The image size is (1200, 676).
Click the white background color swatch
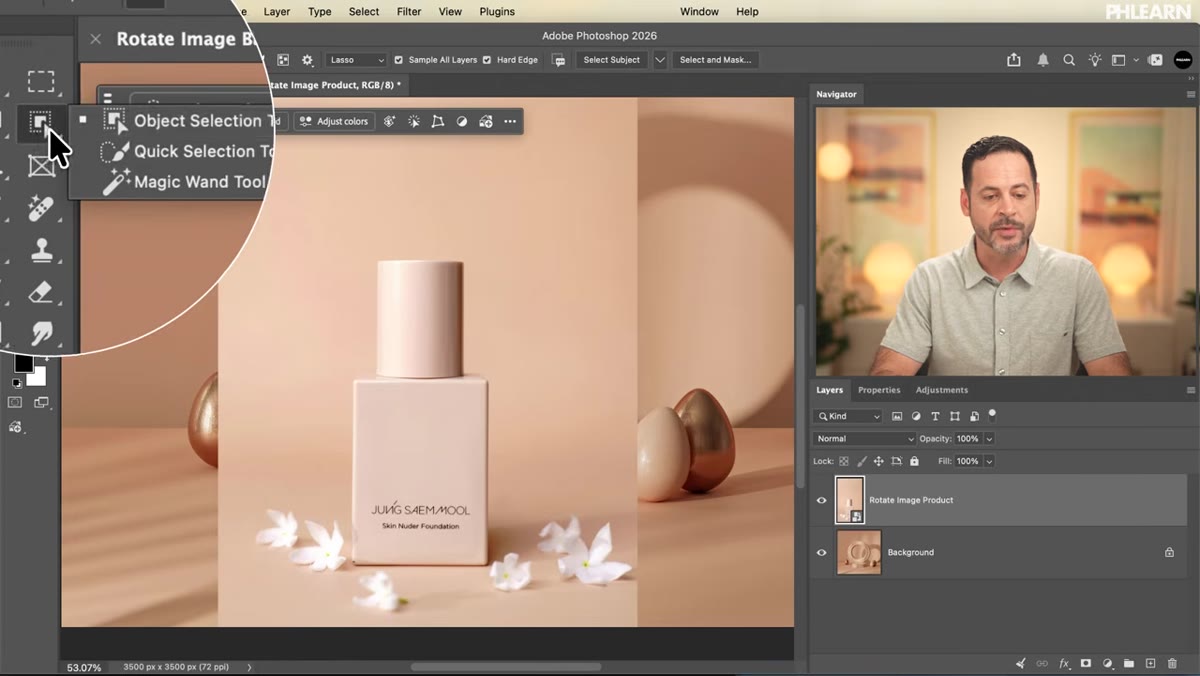pyautogui.click(x=37, y=377)
